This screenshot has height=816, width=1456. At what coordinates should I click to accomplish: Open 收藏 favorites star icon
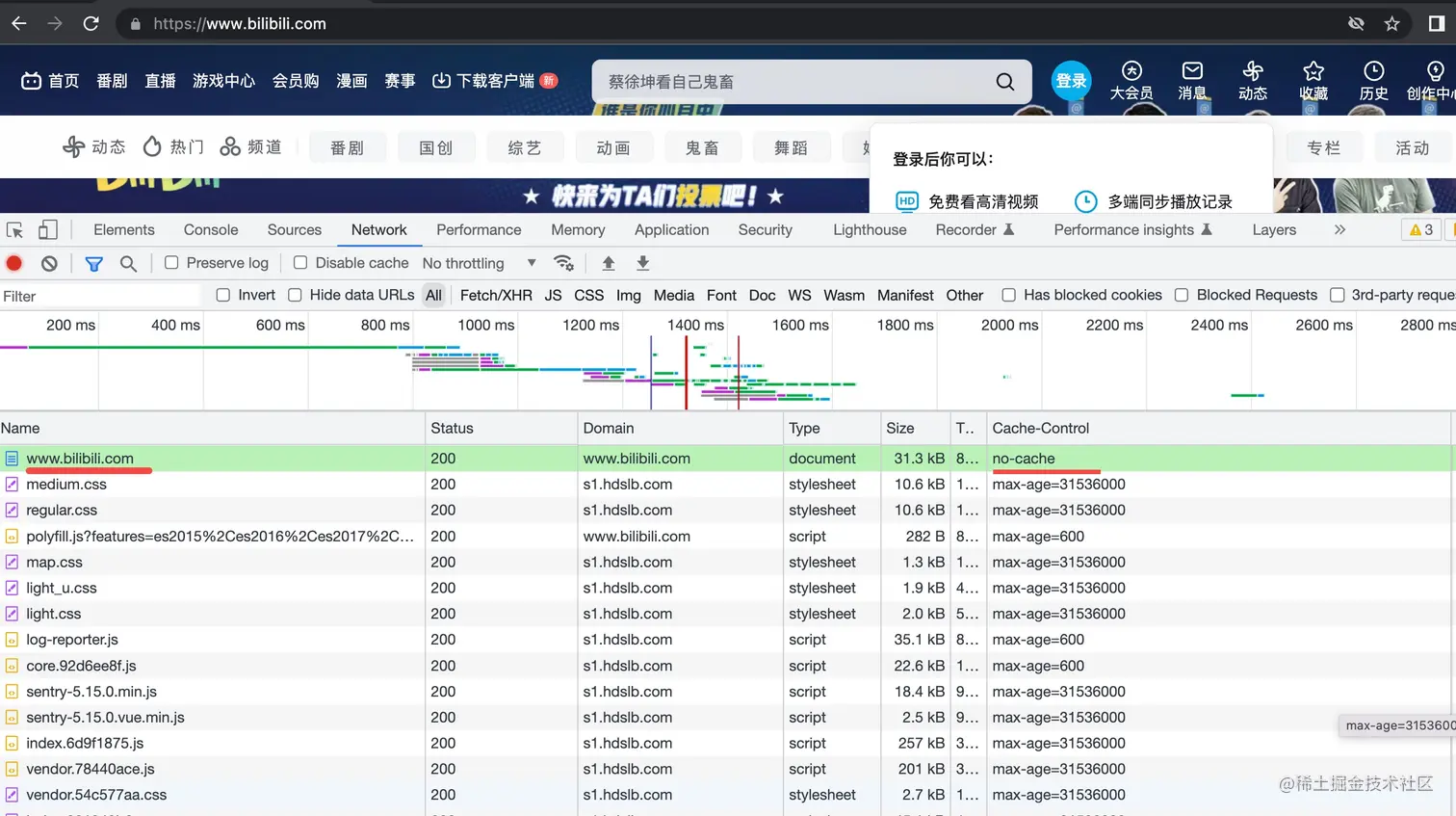[x=1313, y=80]
